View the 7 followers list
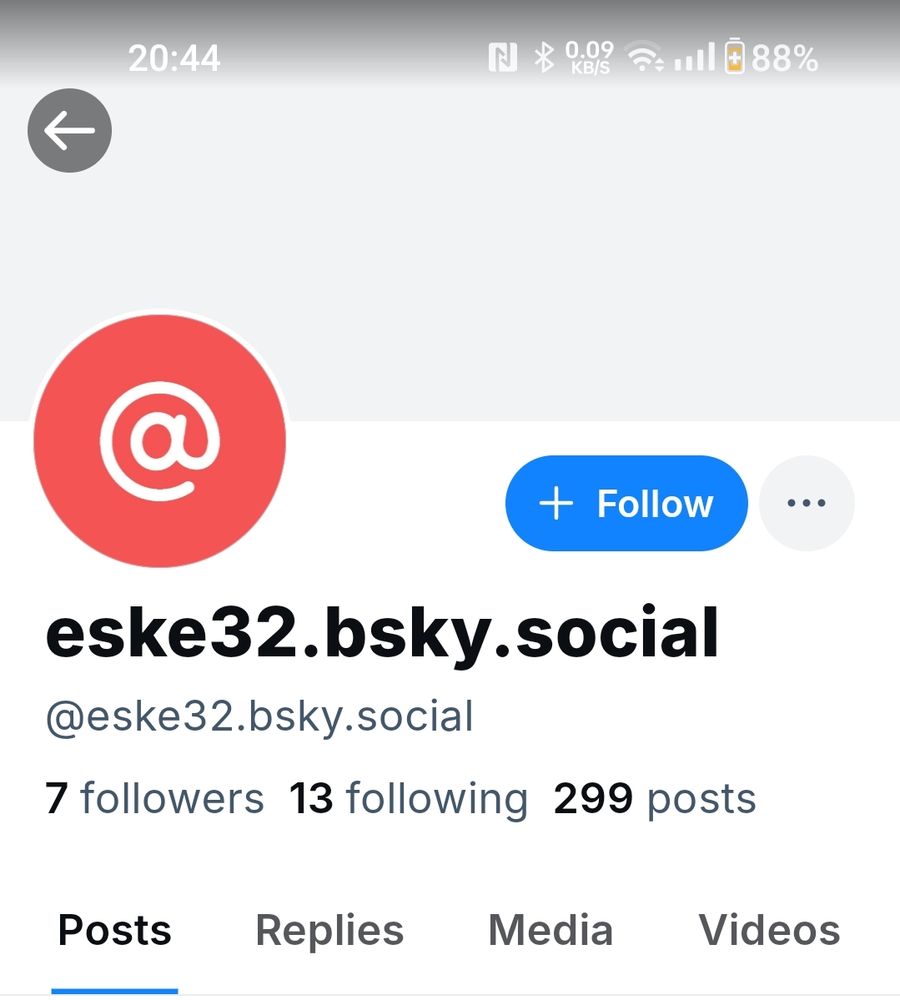Screen dimensions: 900x1000 click(154, 798)
